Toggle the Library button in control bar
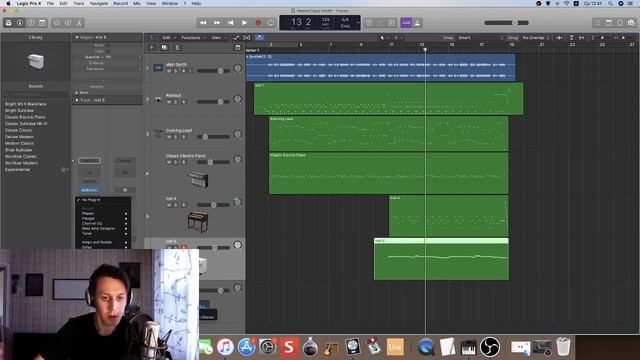640x360 pixels. pos(9,23)
